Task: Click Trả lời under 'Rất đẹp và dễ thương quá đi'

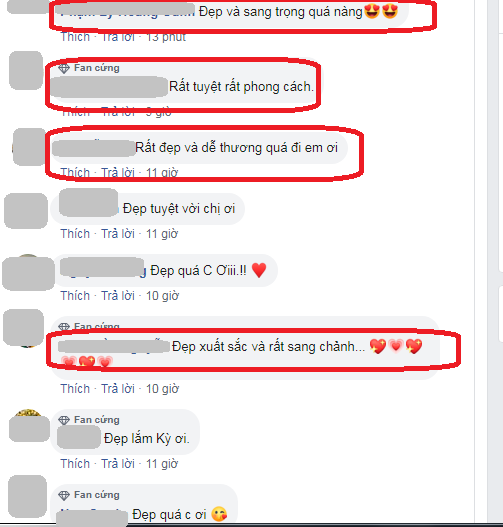Action: 118,173
